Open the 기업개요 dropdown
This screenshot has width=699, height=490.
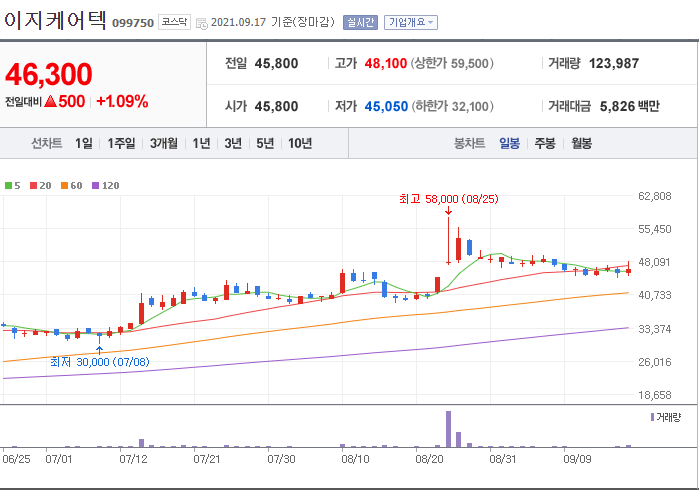[x=411, y=22]
